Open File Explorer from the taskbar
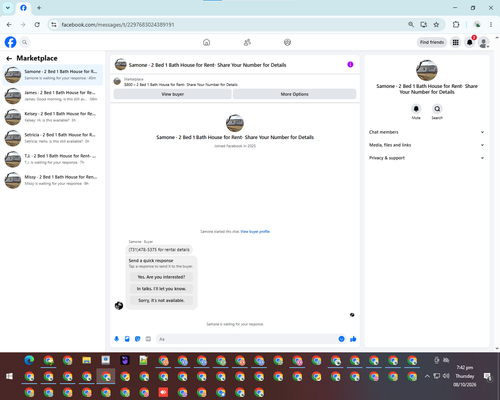 (x=87, y=360)
